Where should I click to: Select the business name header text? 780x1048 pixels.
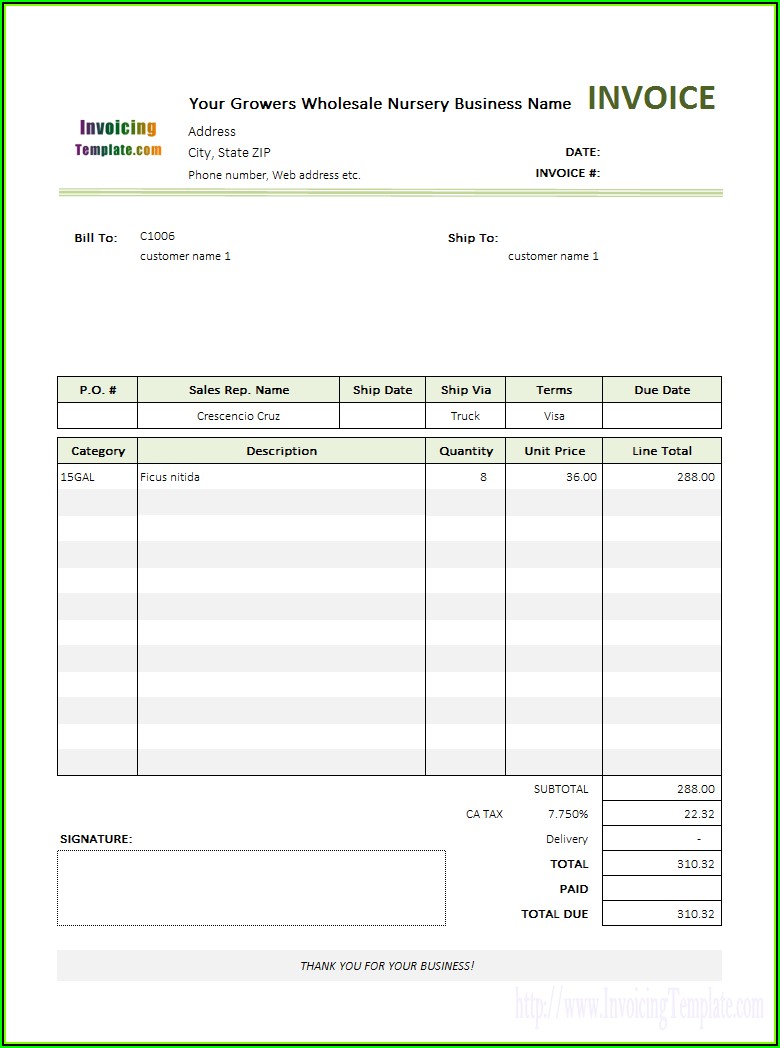click(380, 103)
